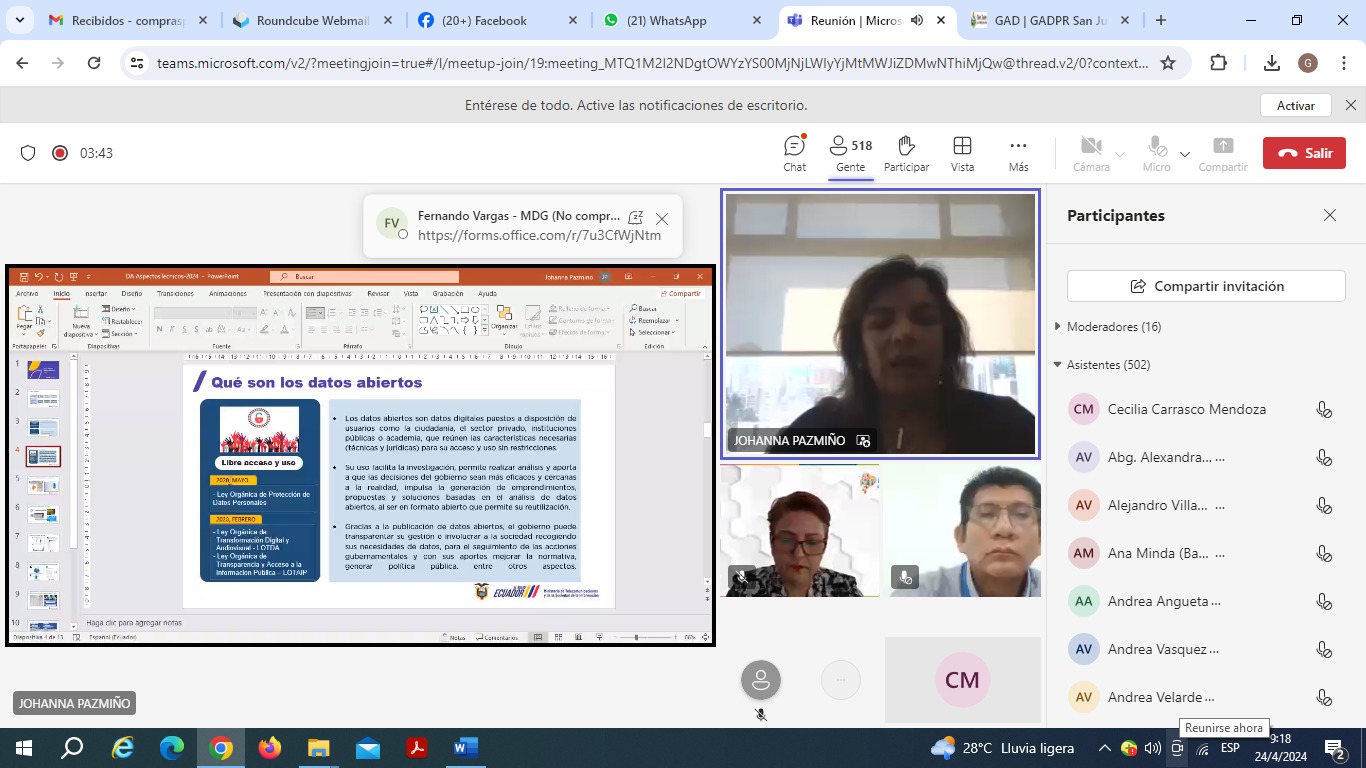Dismiss the Fernando Vargas chat notification
This screenshot has width=1366, height=768.
[661, 219]
